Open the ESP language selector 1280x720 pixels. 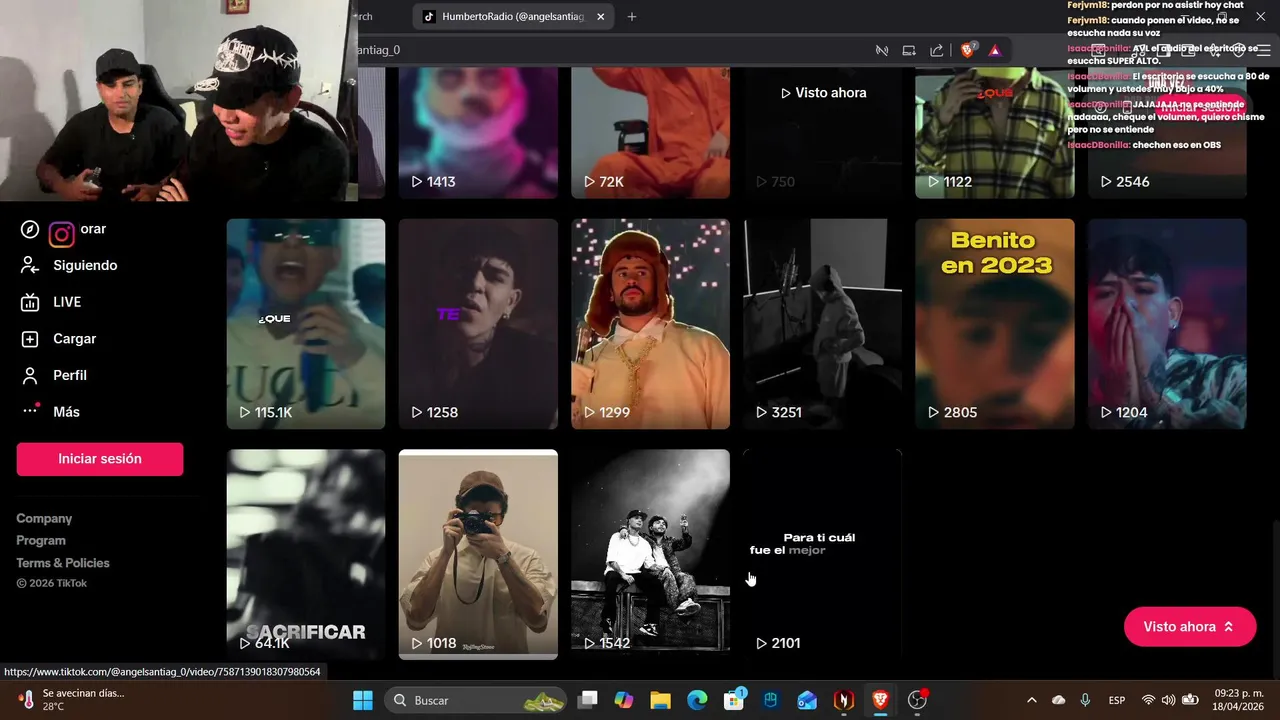point(1117,700)
